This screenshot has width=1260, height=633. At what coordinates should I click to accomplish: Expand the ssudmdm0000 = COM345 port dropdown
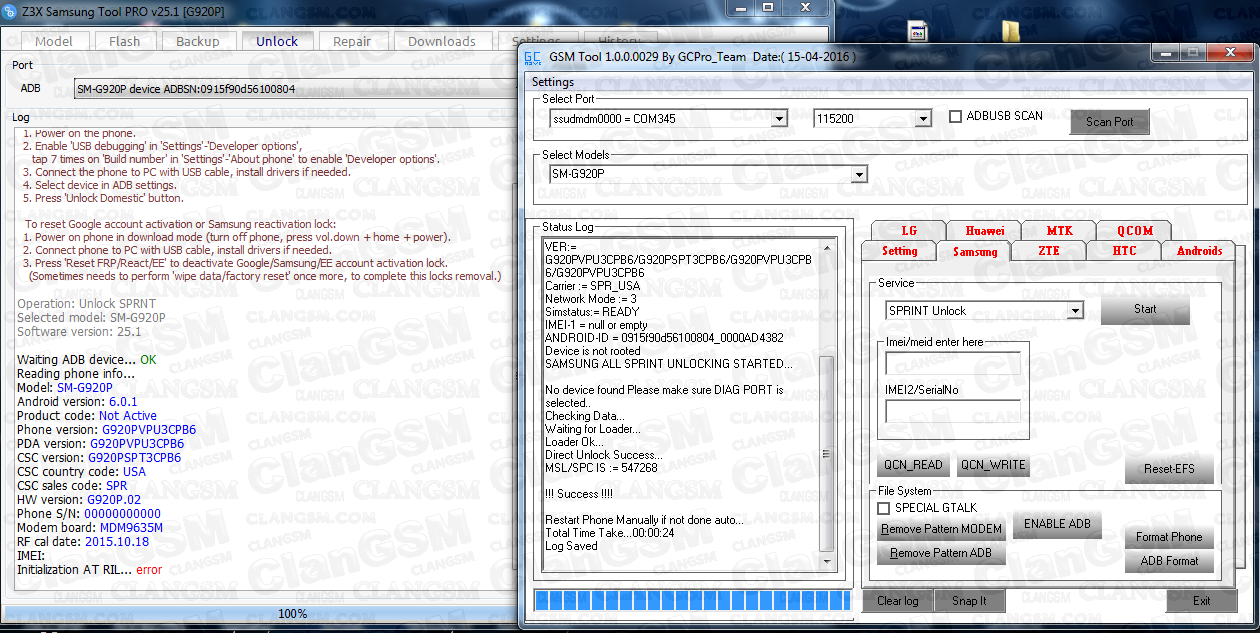(779, 119)
